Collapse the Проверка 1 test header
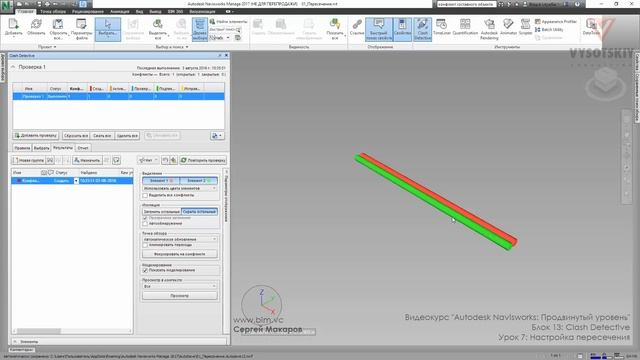Screen dimensions: 640x360 [x=13, y=67]
